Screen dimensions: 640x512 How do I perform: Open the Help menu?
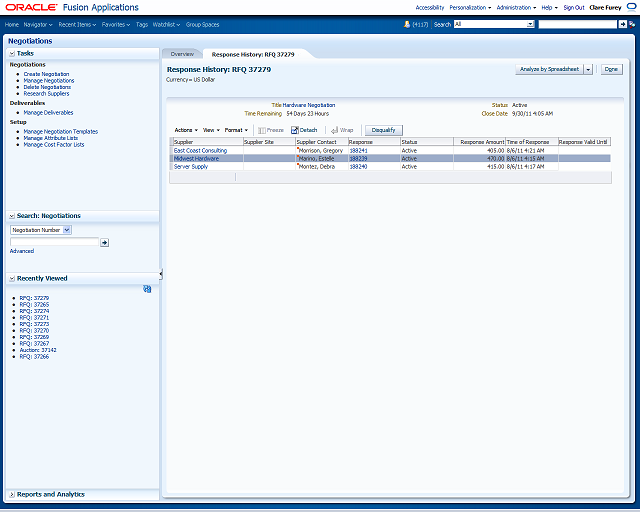(549, 7)
